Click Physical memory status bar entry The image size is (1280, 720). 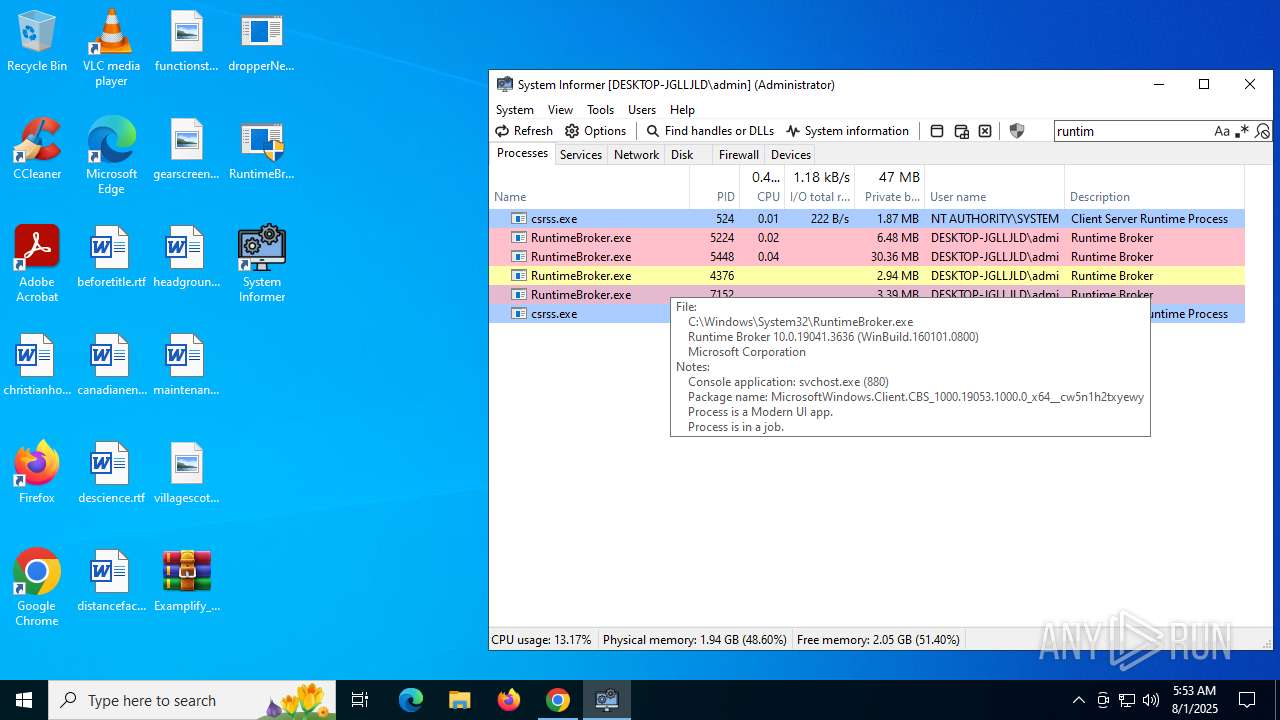click(x=694, y=640)
